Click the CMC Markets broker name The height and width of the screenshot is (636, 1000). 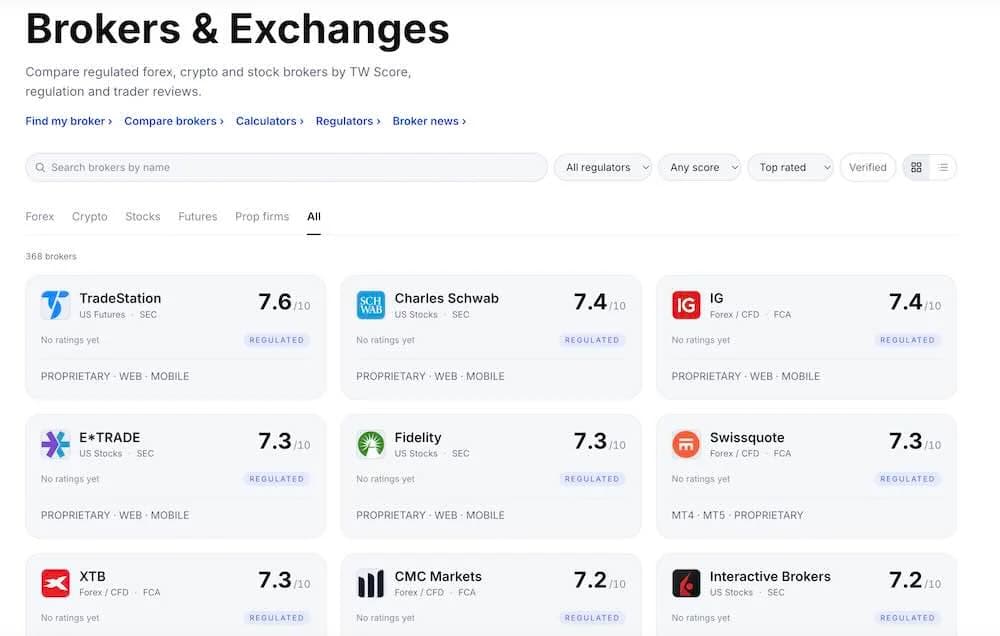click(x=438, y=576)
